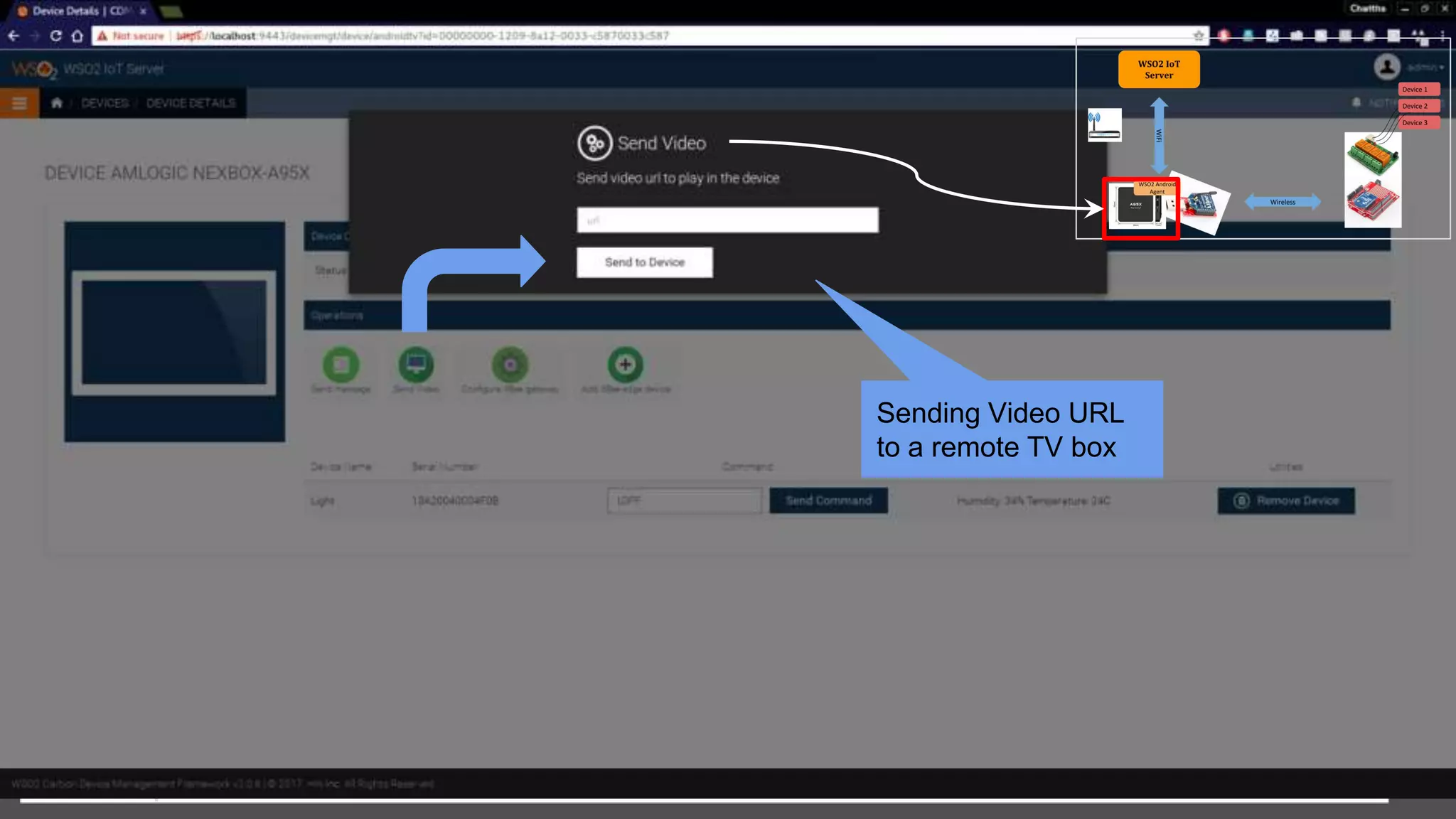The image size is (1456, 819).
Task: Click the Humidity and Temperature reading text
Action: [x=1033, y=500]
